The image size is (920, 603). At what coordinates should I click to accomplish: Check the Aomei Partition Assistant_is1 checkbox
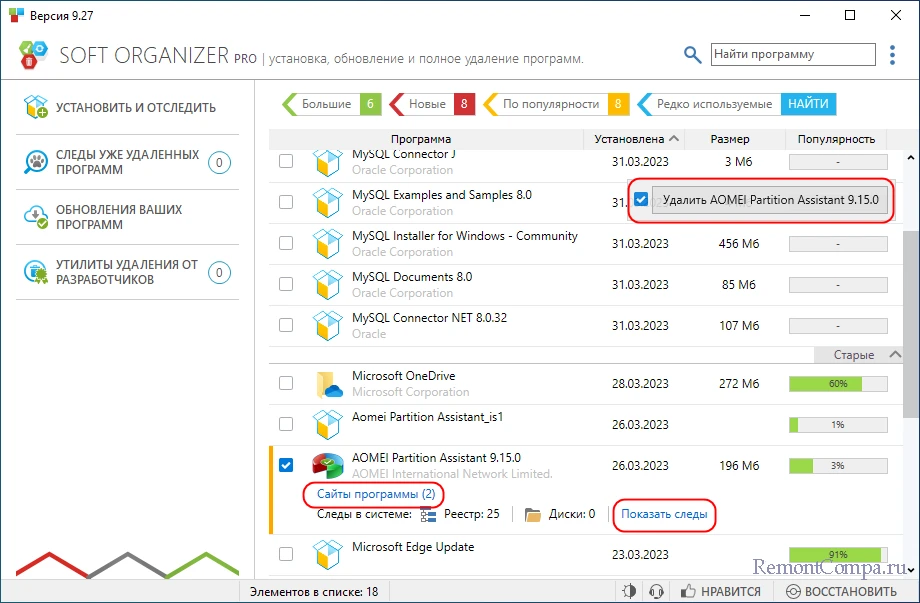[x=286, y=425]
